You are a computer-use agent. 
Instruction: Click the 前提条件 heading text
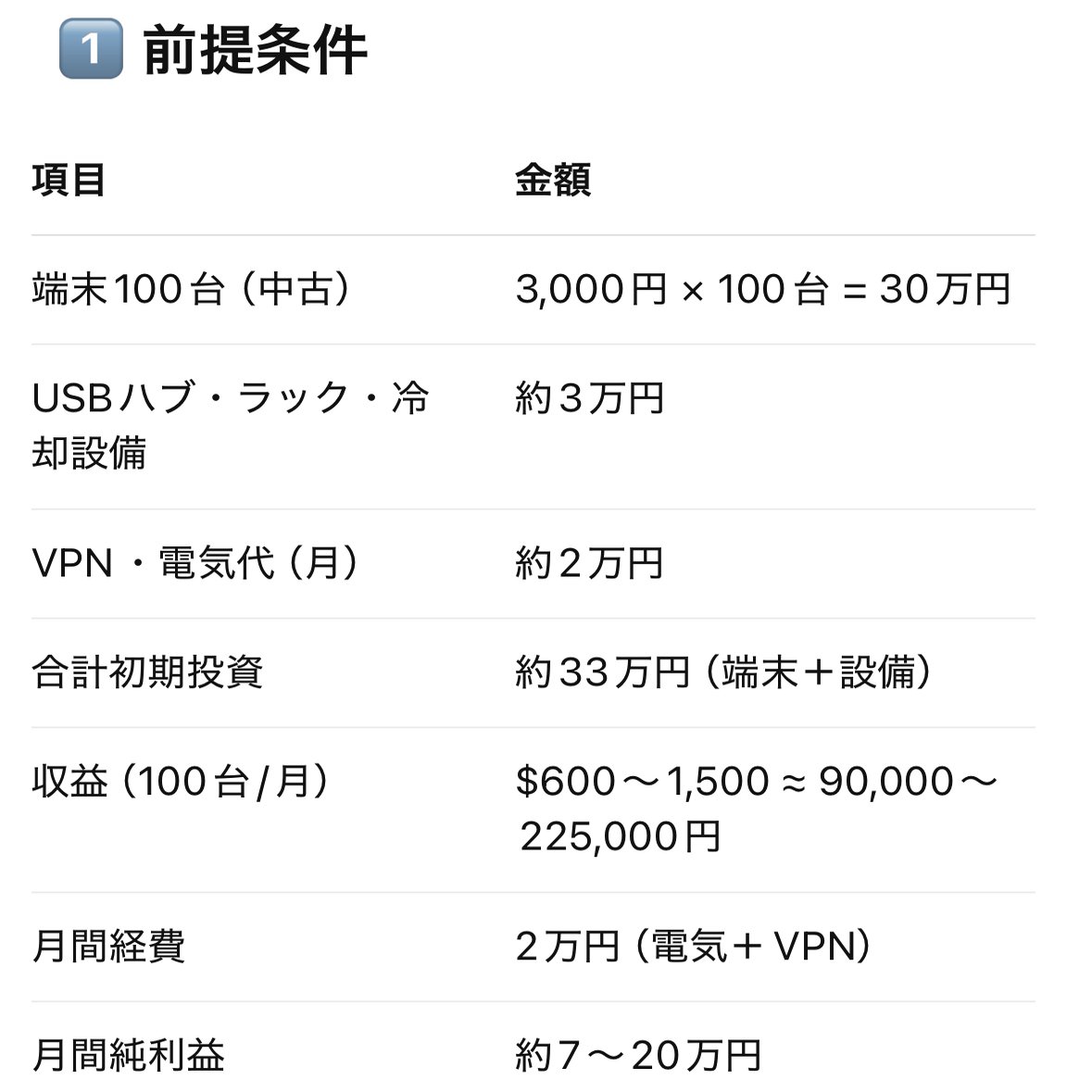tap(255, 49)
